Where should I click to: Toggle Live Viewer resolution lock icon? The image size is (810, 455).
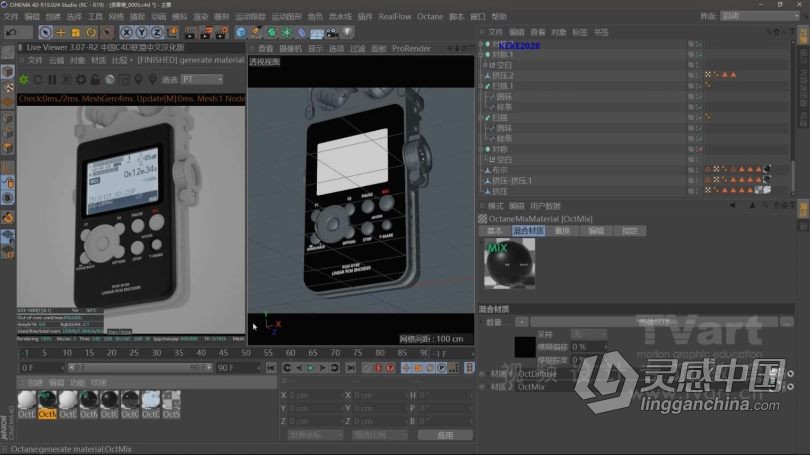point(95,80)
